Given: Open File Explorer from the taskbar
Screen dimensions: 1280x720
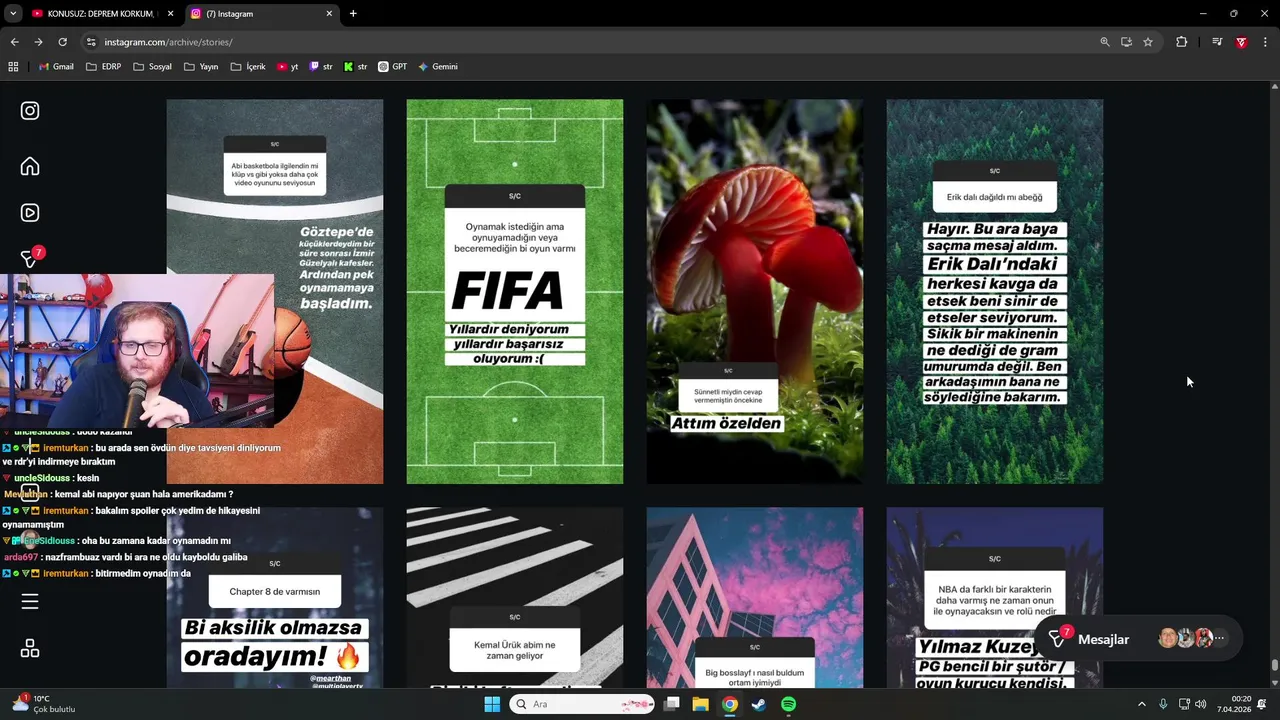Looking at the screenshot, I should [x=701, y=704].
